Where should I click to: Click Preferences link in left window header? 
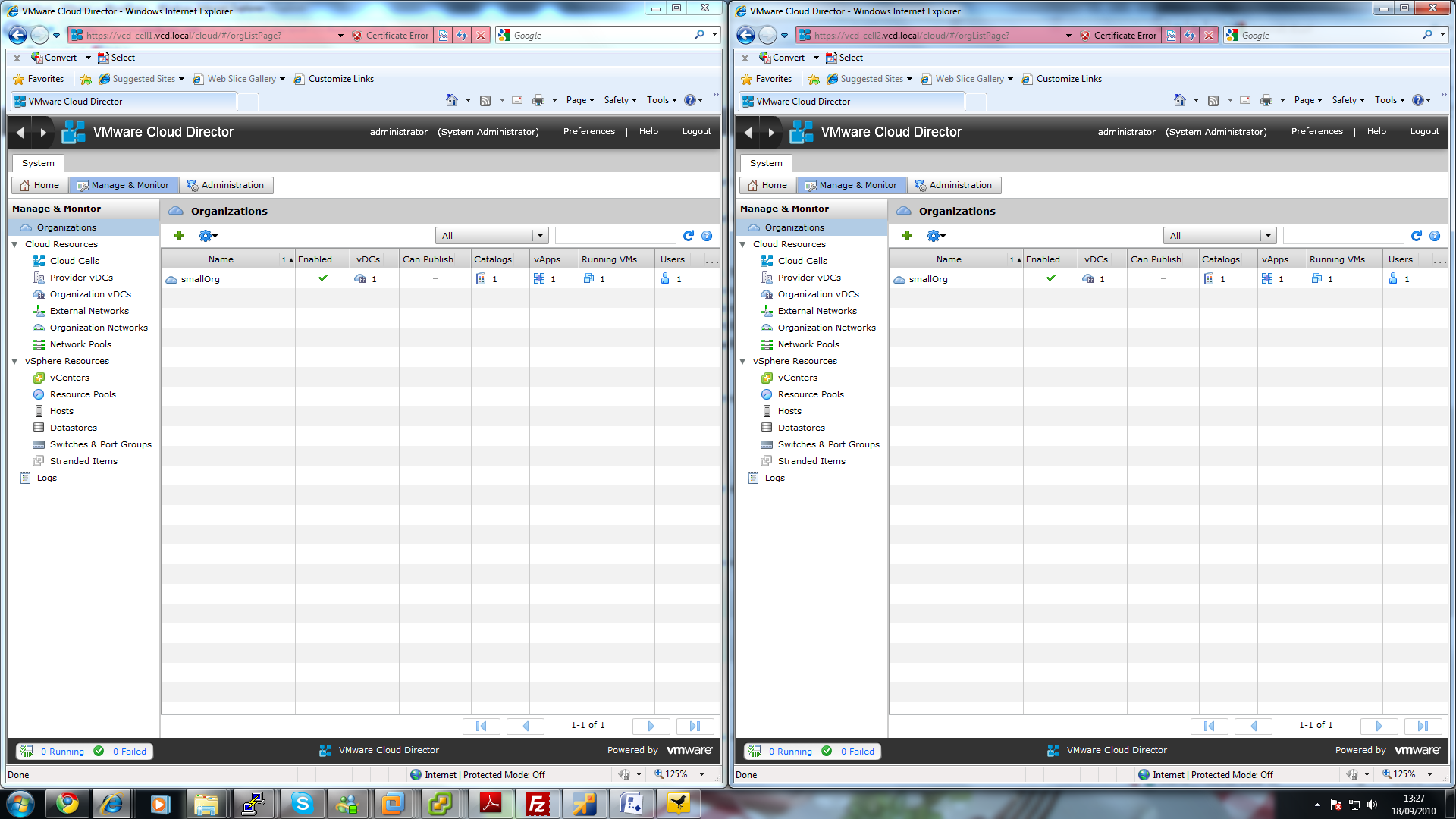(x=588, y=131)
